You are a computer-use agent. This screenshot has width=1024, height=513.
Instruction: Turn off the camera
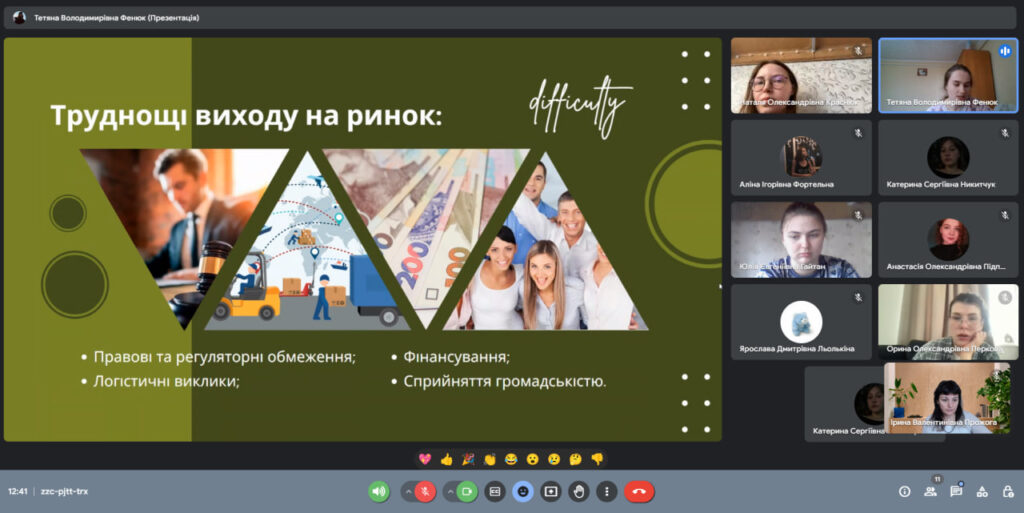pyautogui.click(x=467, y=491)
